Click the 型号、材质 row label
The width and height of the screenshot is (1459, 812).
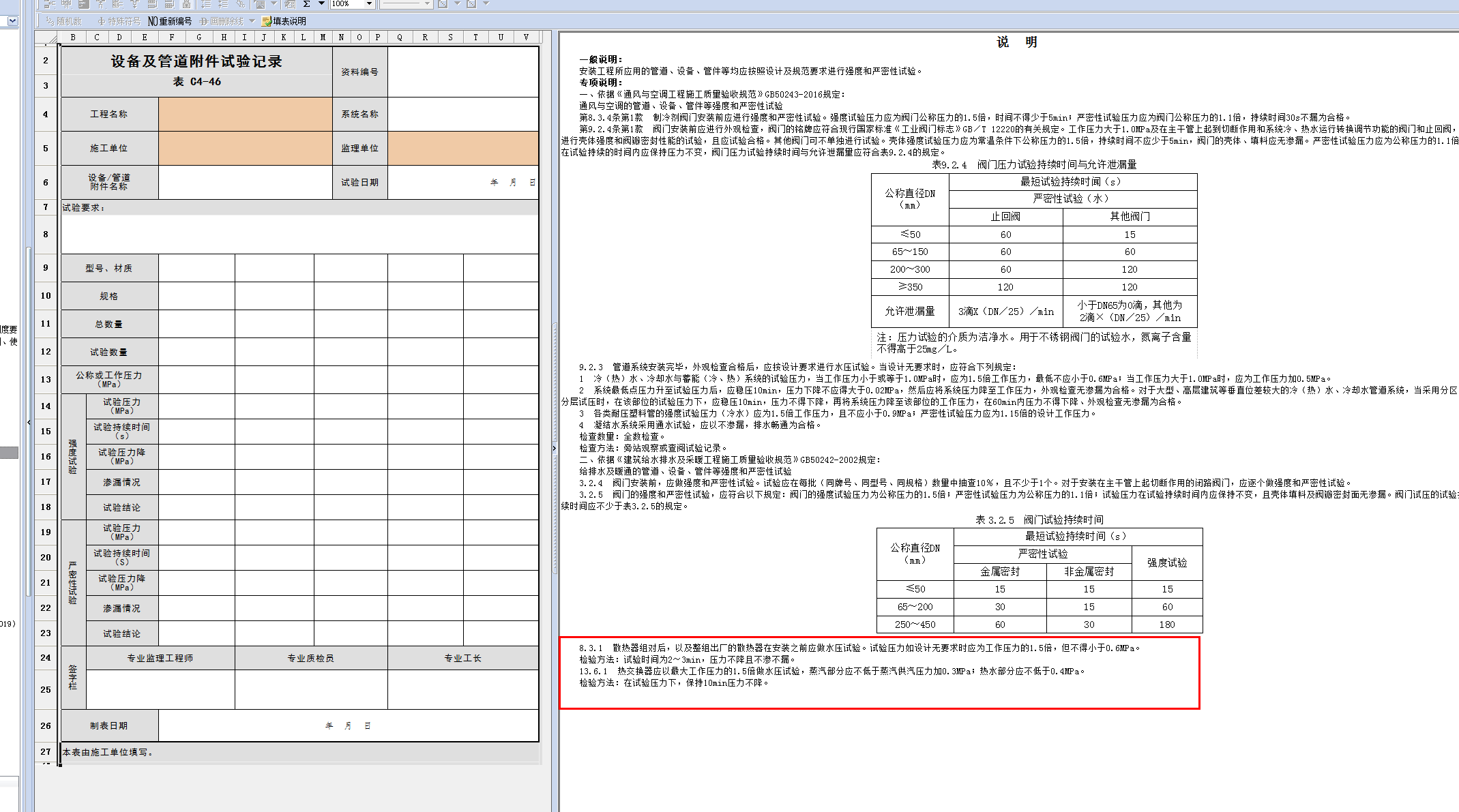point(109,268)
